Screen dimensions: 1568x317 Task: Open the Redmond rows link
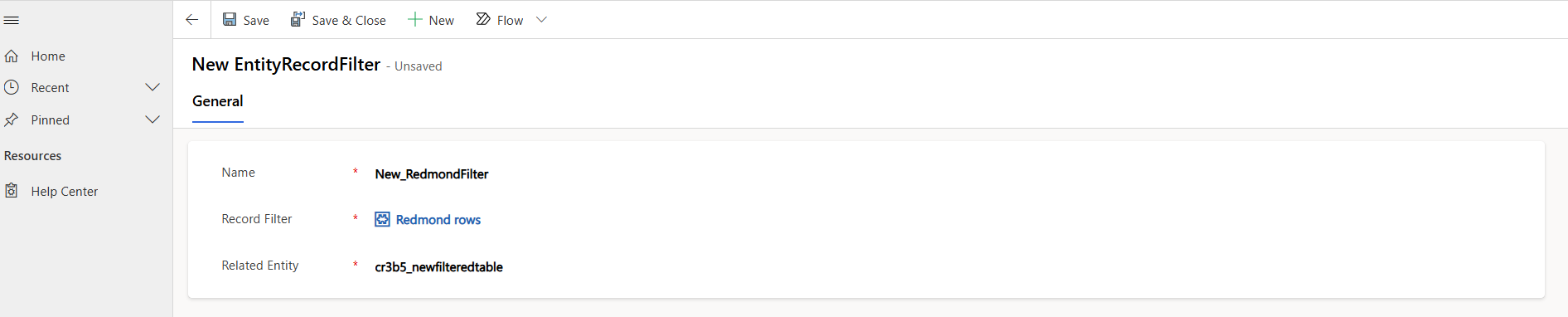(438, 220)
